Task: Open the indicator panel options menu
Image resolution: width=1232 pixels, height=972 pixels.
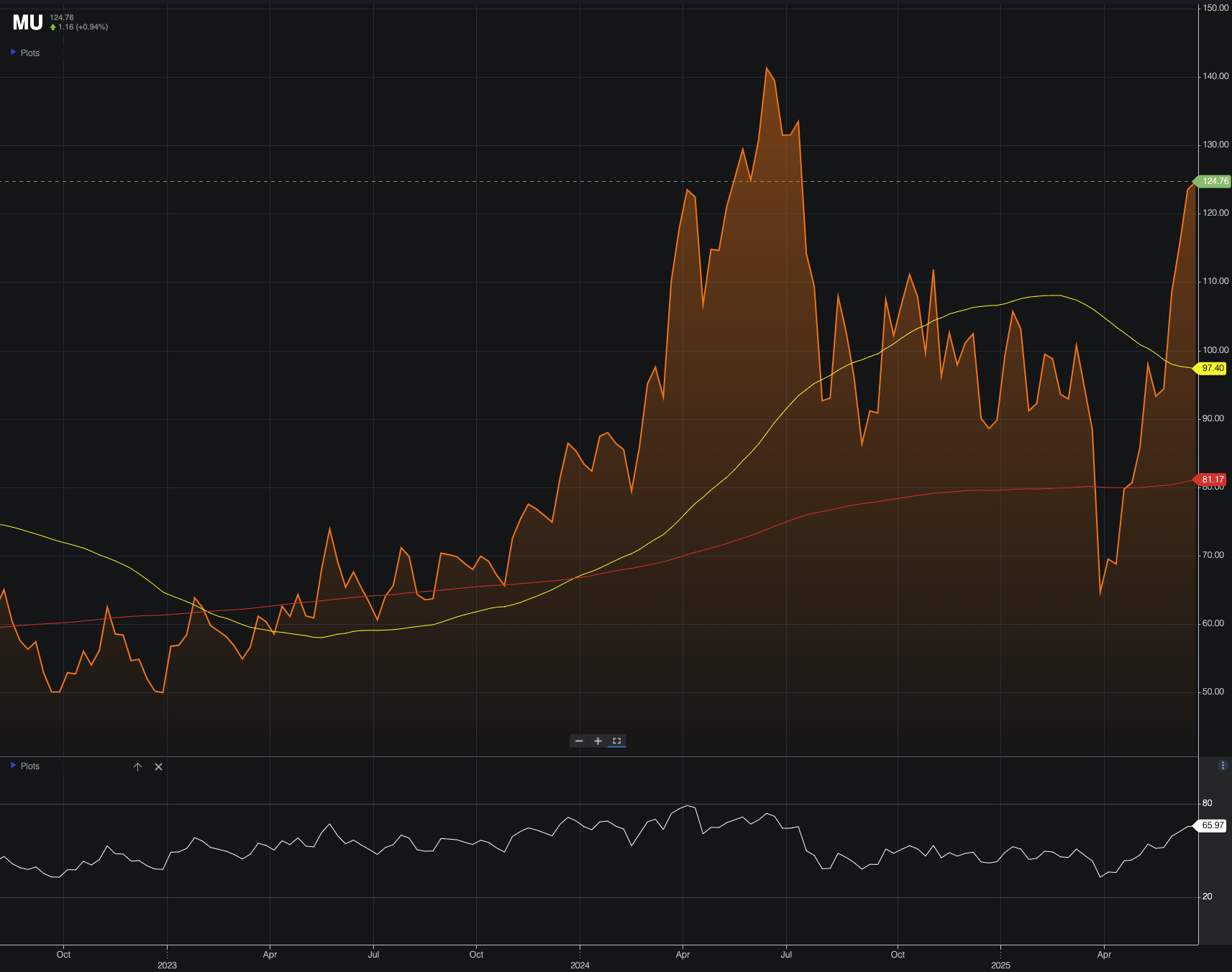Action: point(1221,766)
